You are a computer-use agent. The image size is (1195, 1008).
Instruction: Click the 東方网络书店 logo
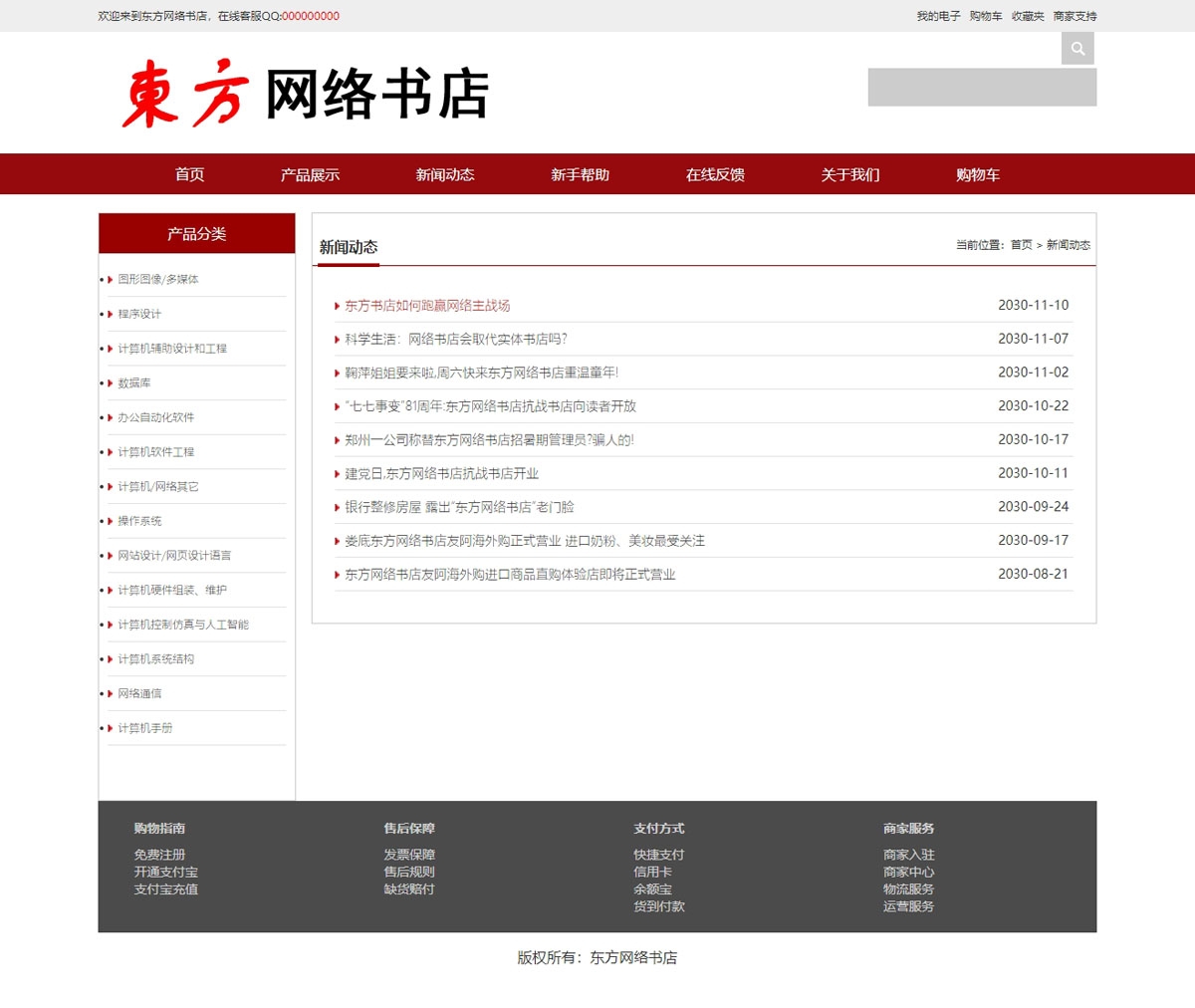[x=305, y=94]
